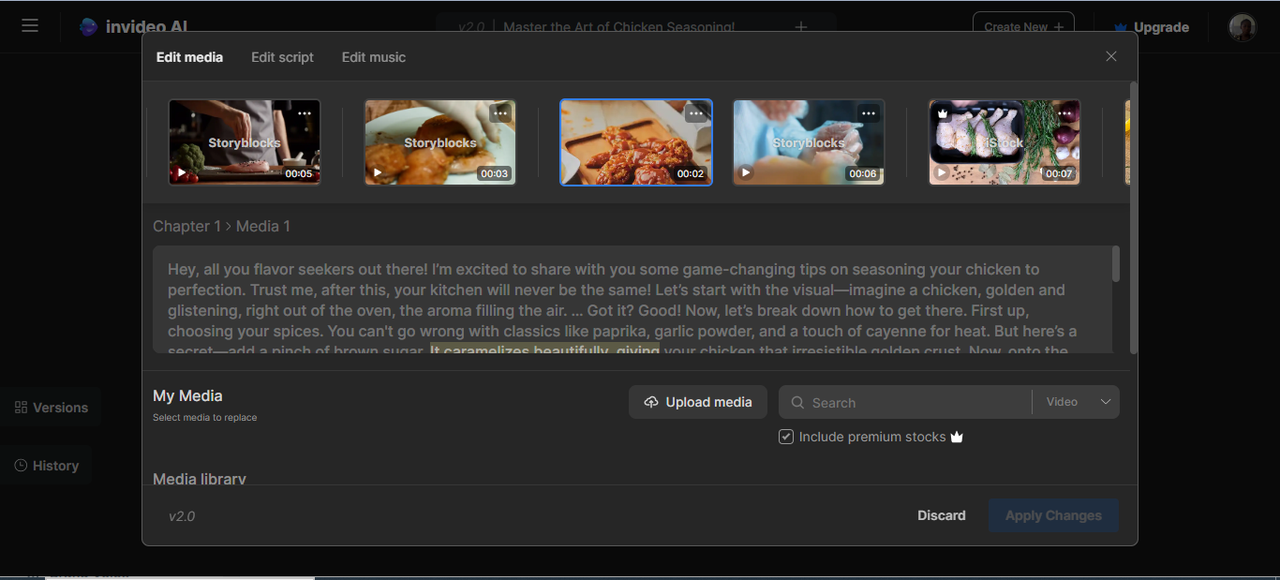Select the 00:03 chicken plate thumbnail
Viewport: 1280px width, 580px height.
click(440, 142)
